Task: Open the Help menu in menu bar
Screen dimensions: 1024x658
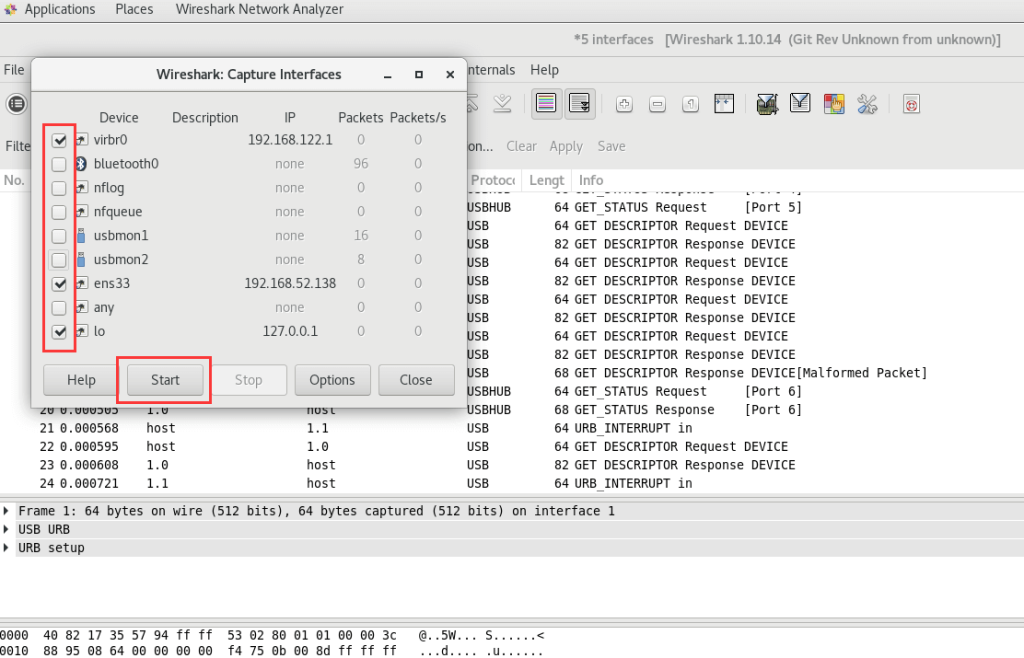Action: coord(544,70)
